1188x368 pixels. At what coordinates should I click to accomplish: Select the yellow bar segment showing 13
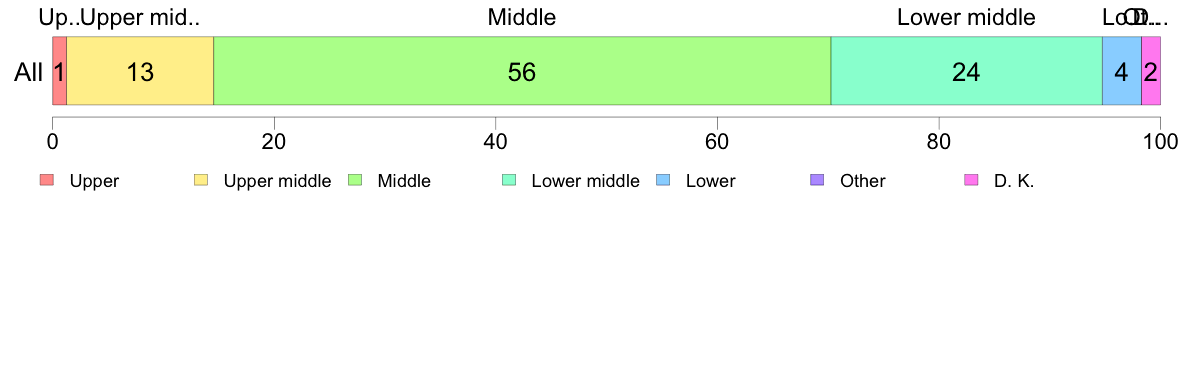[x=140, y=71]
